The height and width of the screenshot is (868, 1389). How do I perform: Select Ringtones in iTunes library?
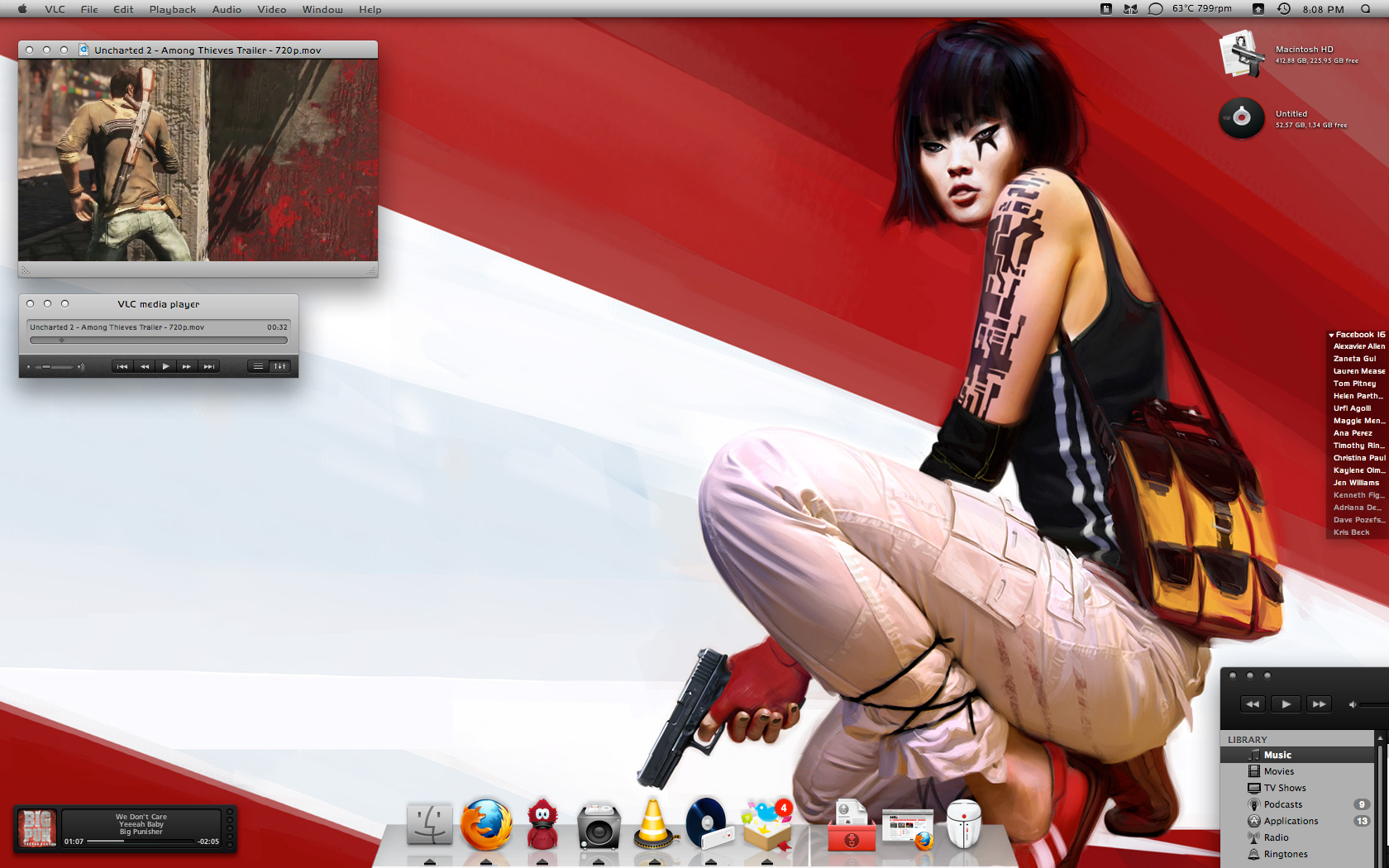coord(1298,854)
